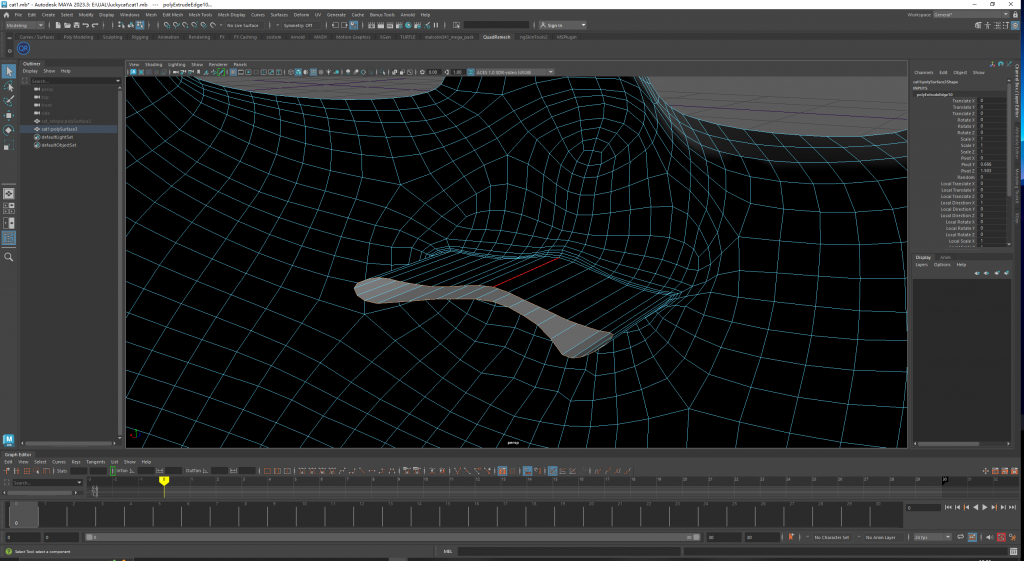The image size is (1024, 561).
Task: Toggle looping playback option icon
Action: point(961,537)
